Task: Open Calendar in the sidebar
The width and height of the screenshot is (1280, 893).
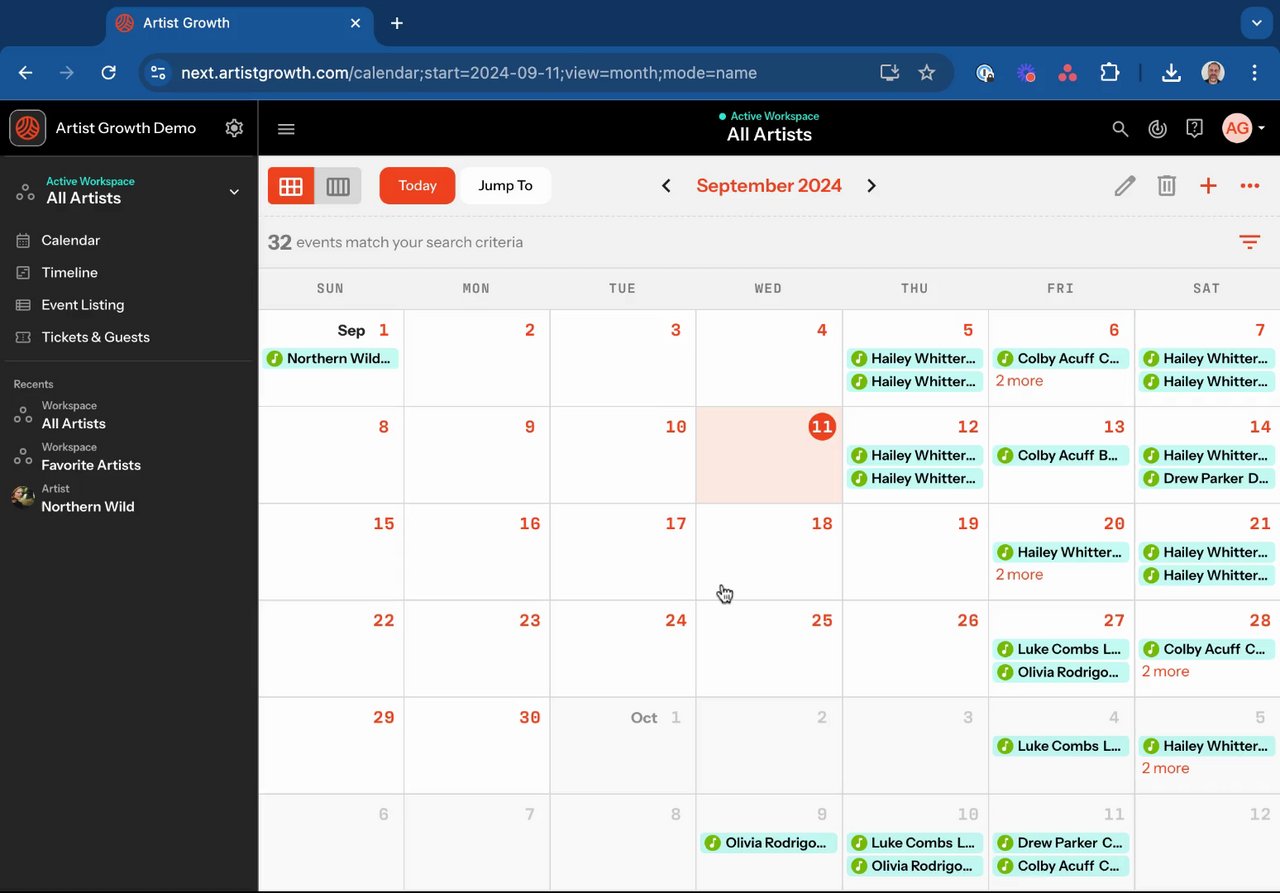Action: pyautogui.click(x=70, y=240)
